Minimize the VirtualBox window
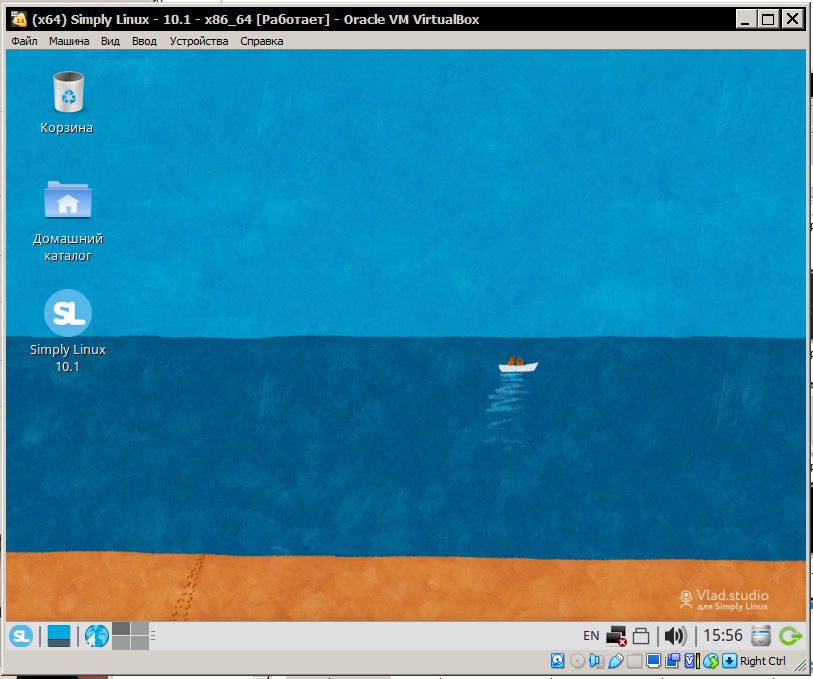813x679 pixels. pos(745,20)
